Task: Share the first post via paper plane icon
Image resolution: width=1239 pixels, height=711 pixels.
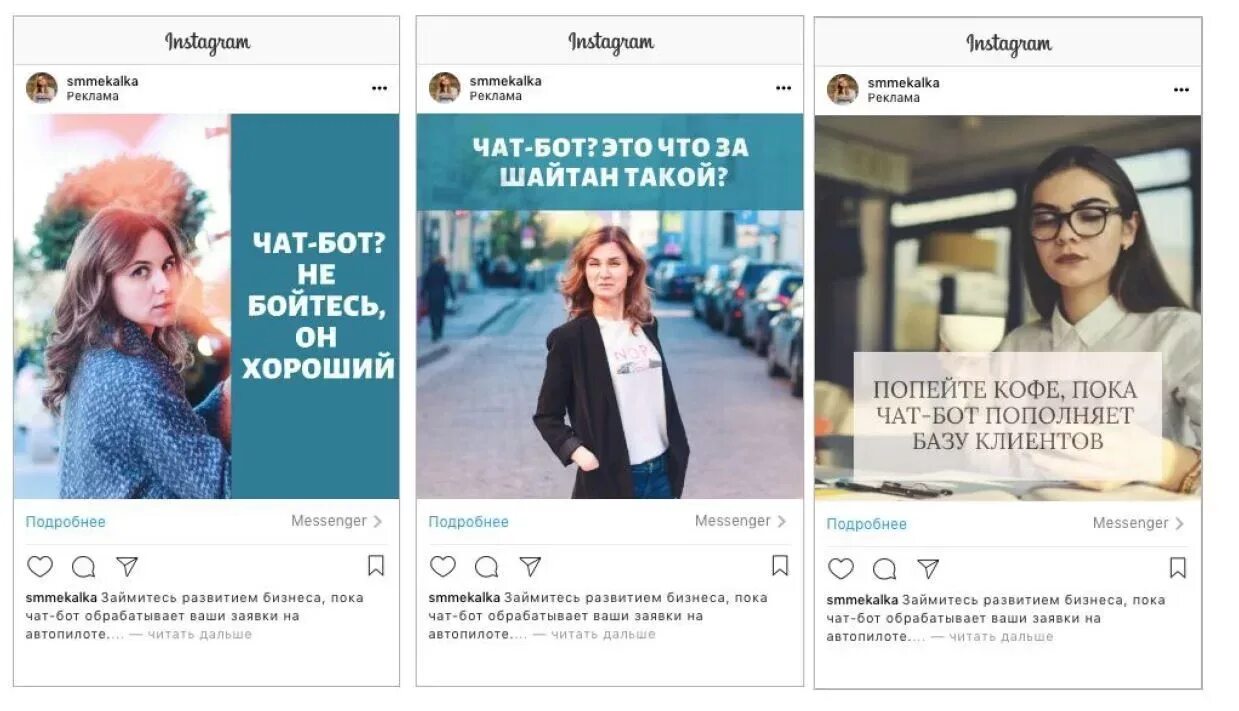Action: pyautogui.click(x=127, y=566)
